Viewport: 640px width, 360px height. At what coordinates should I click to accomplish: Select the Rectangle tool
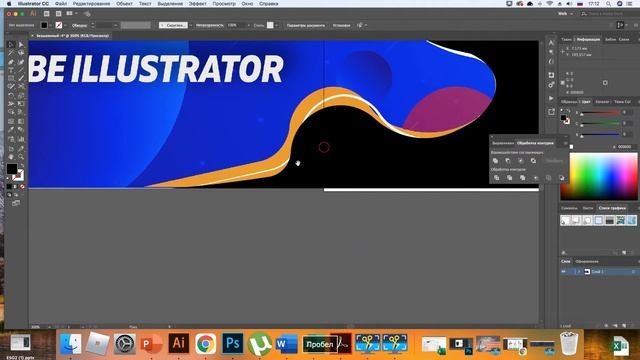(11, 78)
